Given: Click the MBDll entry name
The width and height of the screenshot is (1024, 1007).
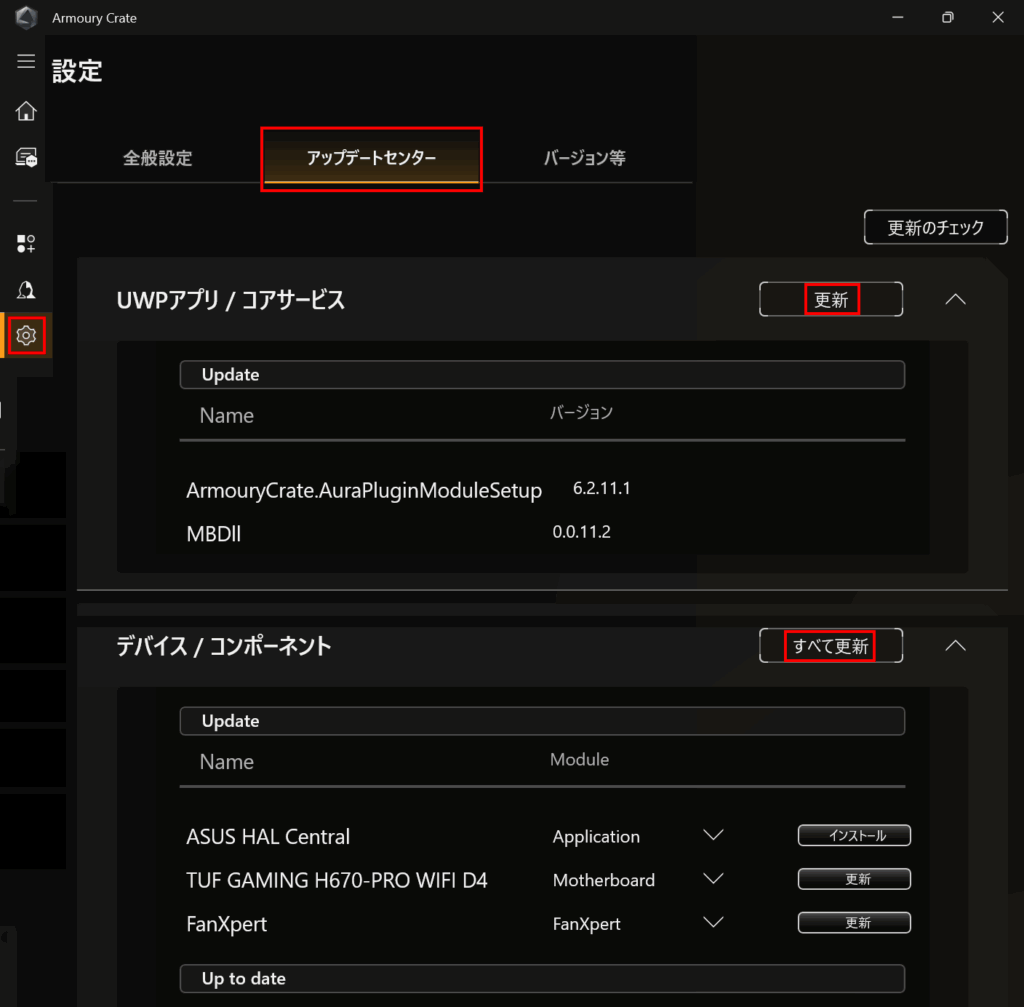Looking at the screenshot, I should pyautogui.click(x=214, y=534).
